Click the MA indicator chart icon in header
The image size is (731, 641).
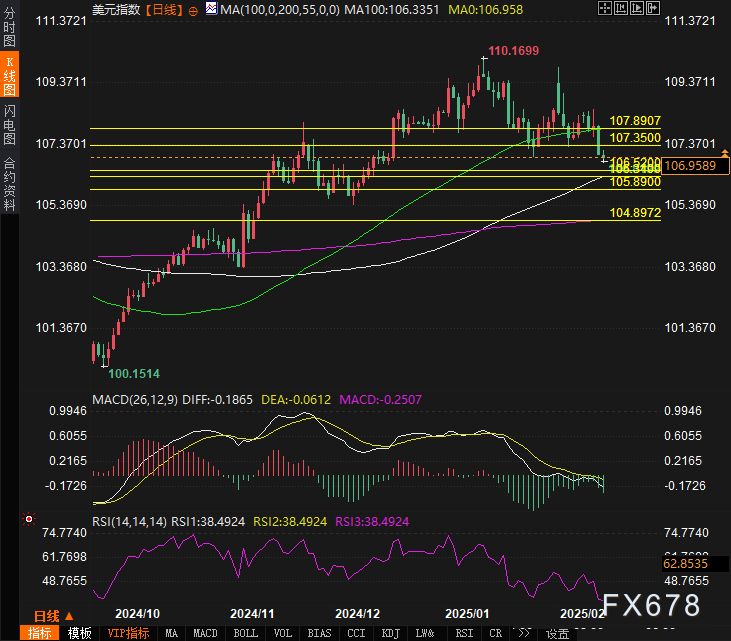[x=210, y=9]
